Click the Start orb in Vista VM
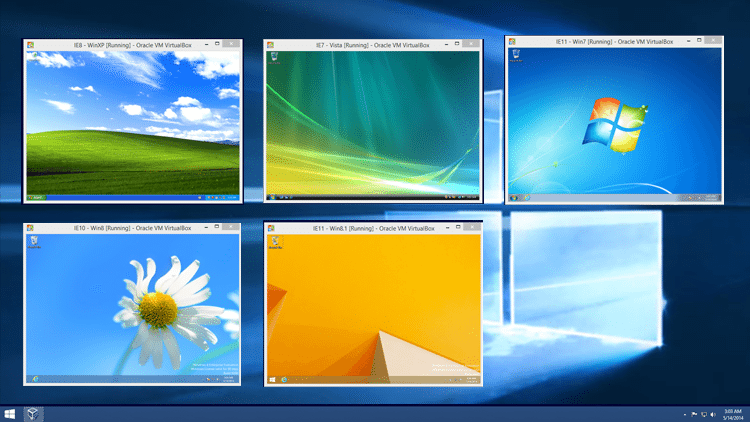 click(272, 197)
